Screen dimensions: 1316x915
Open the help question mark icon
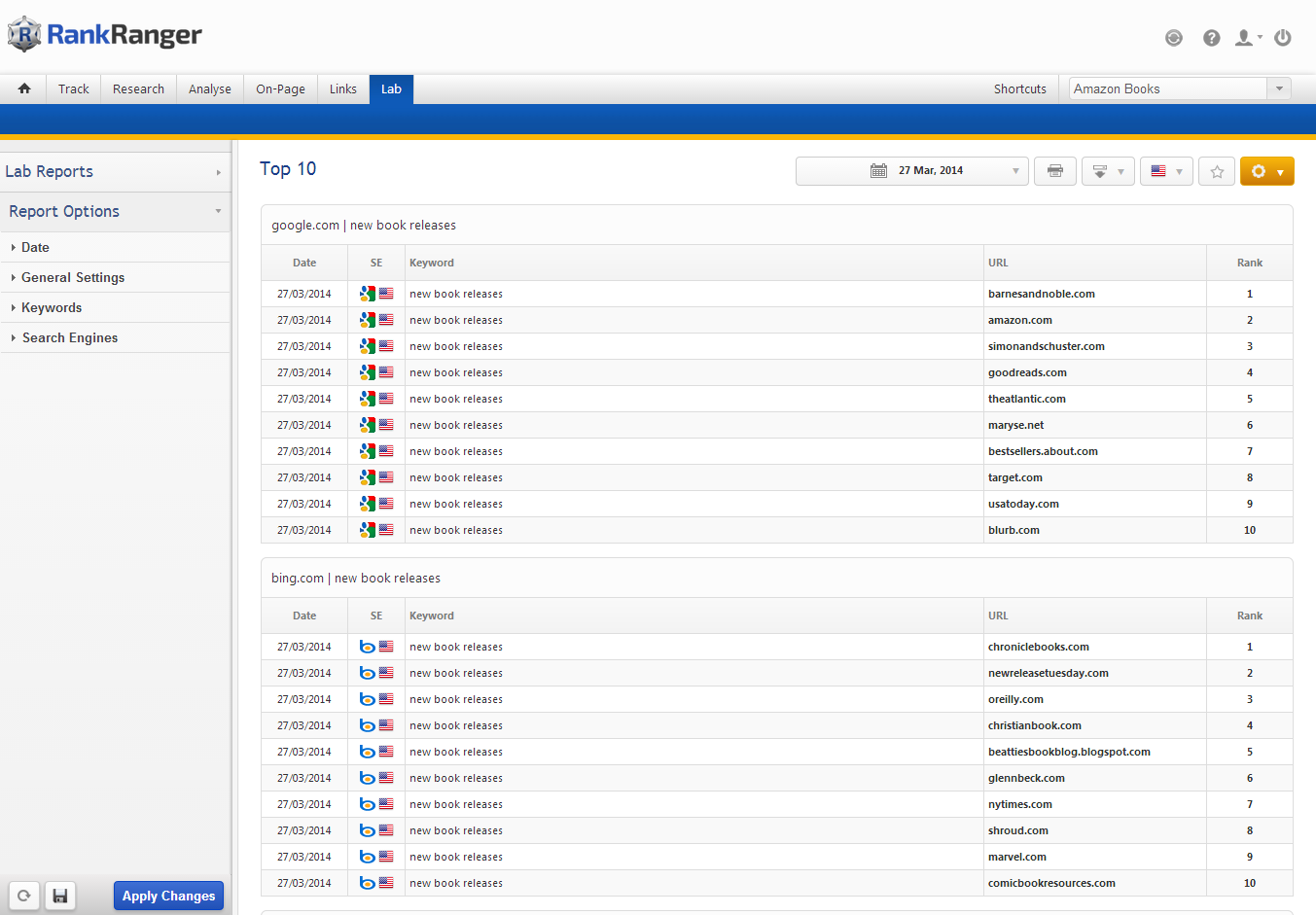(x=1211, y=38)
